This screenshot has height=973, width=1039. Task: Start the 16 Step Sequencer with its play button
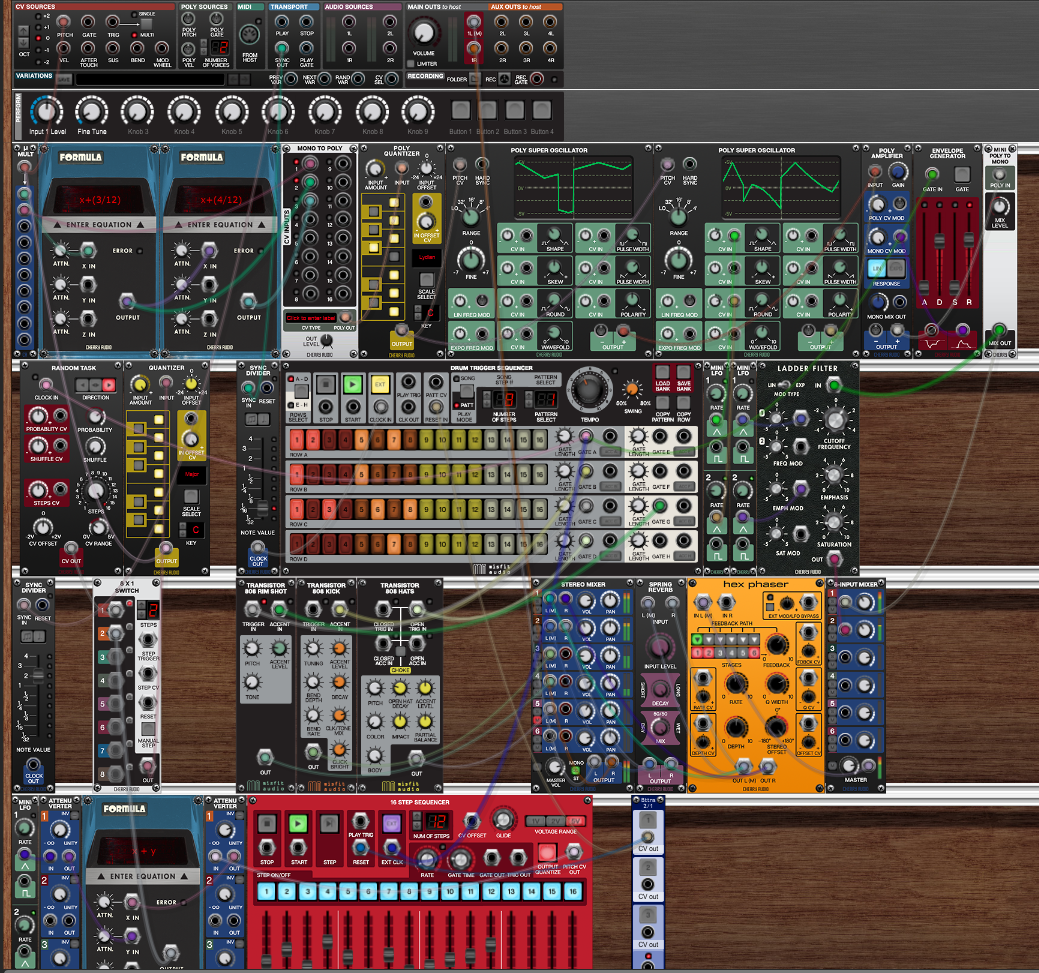(x=298, y=824)
